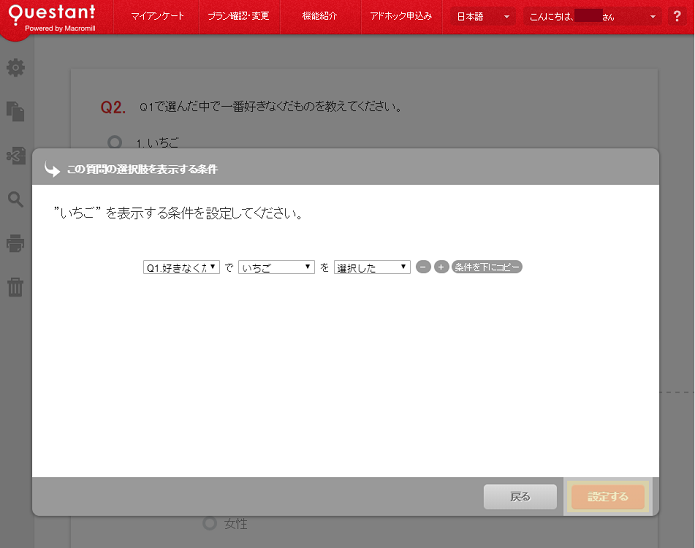
Task: Click the 戻る button
Action: 520,496
